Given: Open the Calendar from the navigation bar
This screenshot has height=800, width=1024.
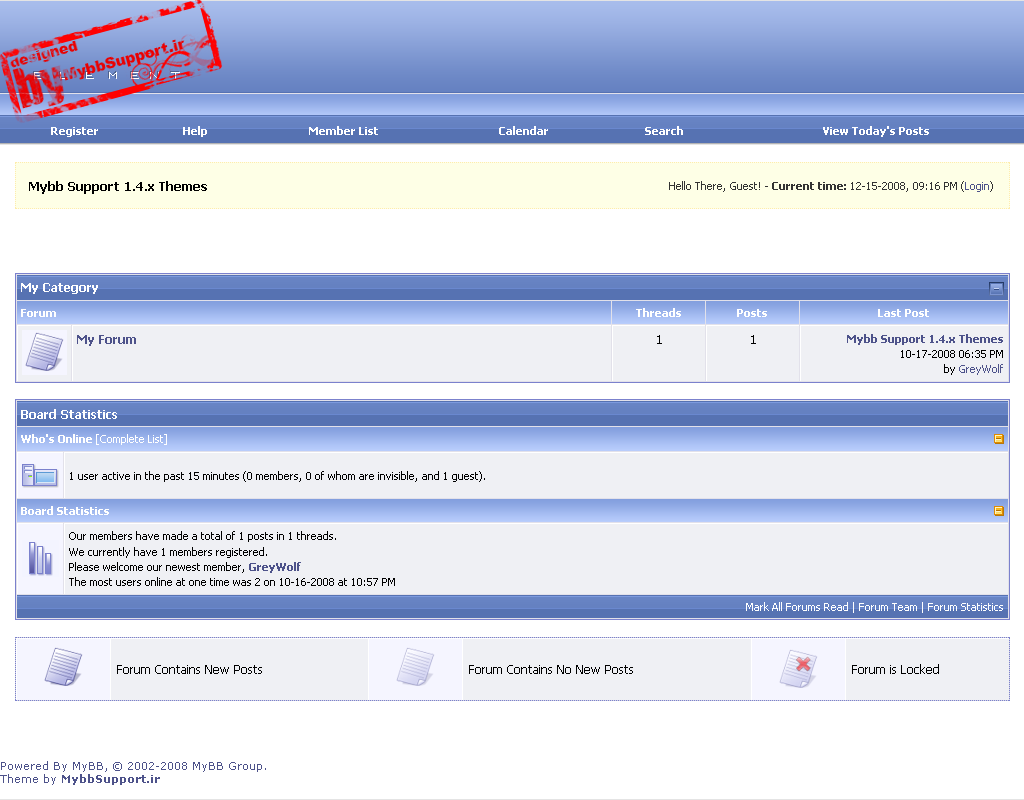Looking at the screenshot, I should pos(523,131).
